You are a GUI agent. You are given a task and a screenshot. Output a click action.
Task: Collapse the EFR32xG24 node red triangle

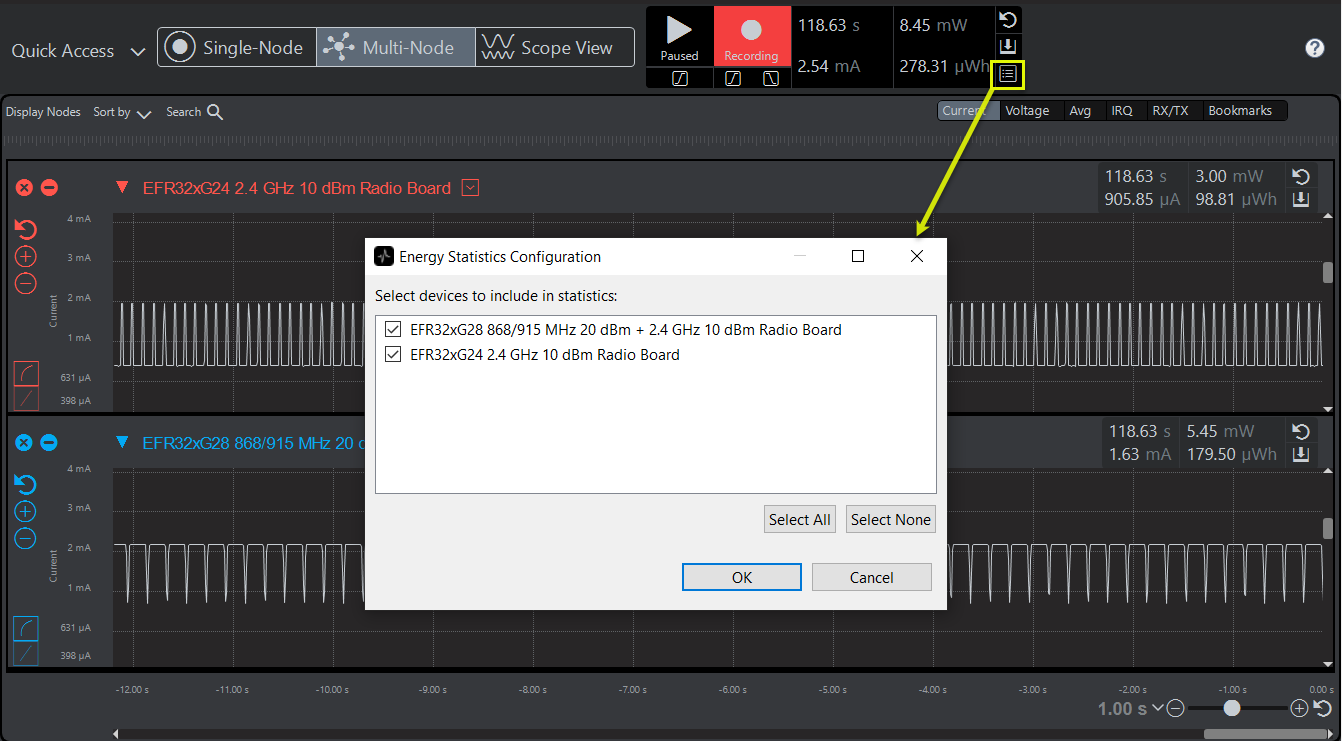123,187
